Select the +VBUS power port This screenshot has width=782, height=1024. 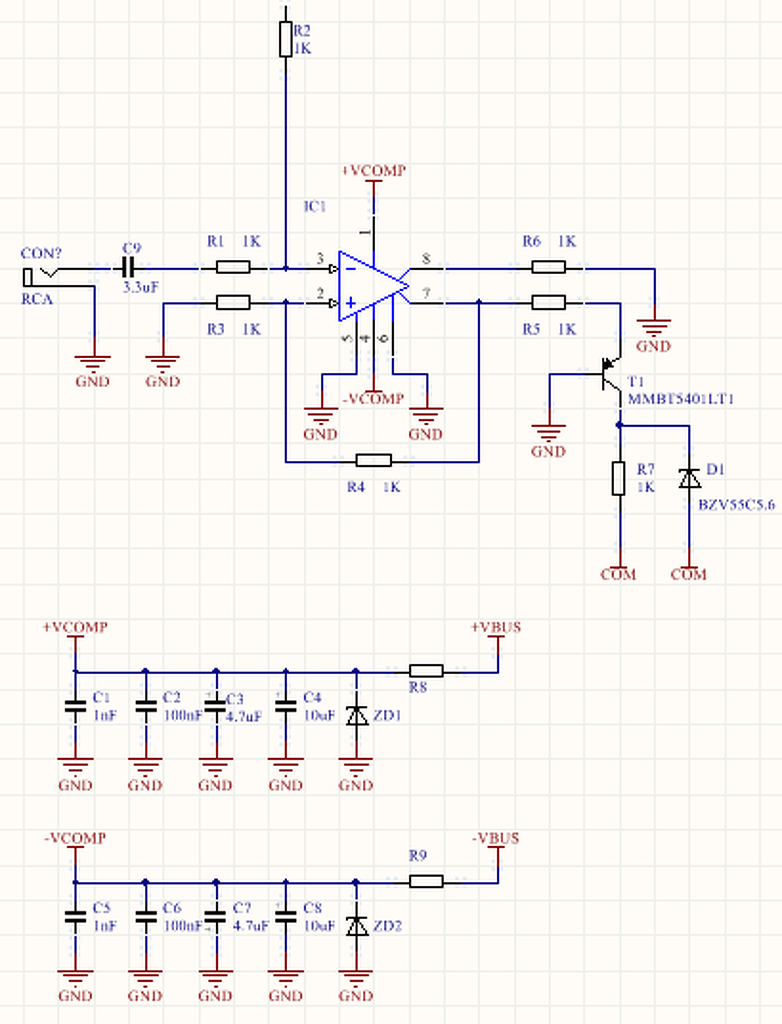tap(496, 635)
